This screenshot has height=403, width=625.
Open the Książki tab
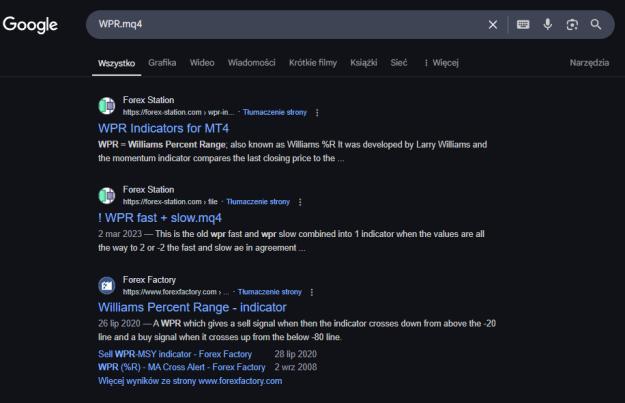(364, 63)
